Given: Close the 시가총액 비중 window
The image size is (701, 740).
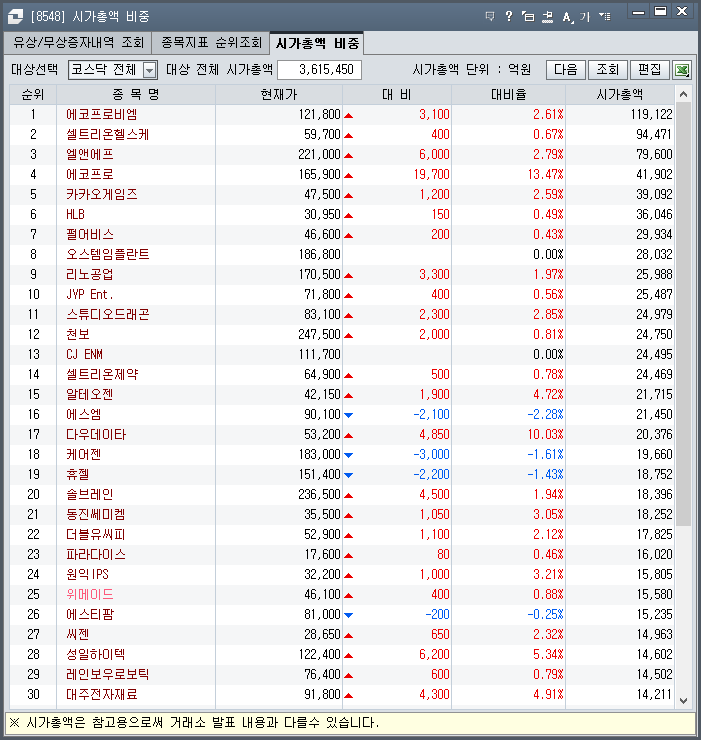Looking at the screenshot, I should [682, 12].
